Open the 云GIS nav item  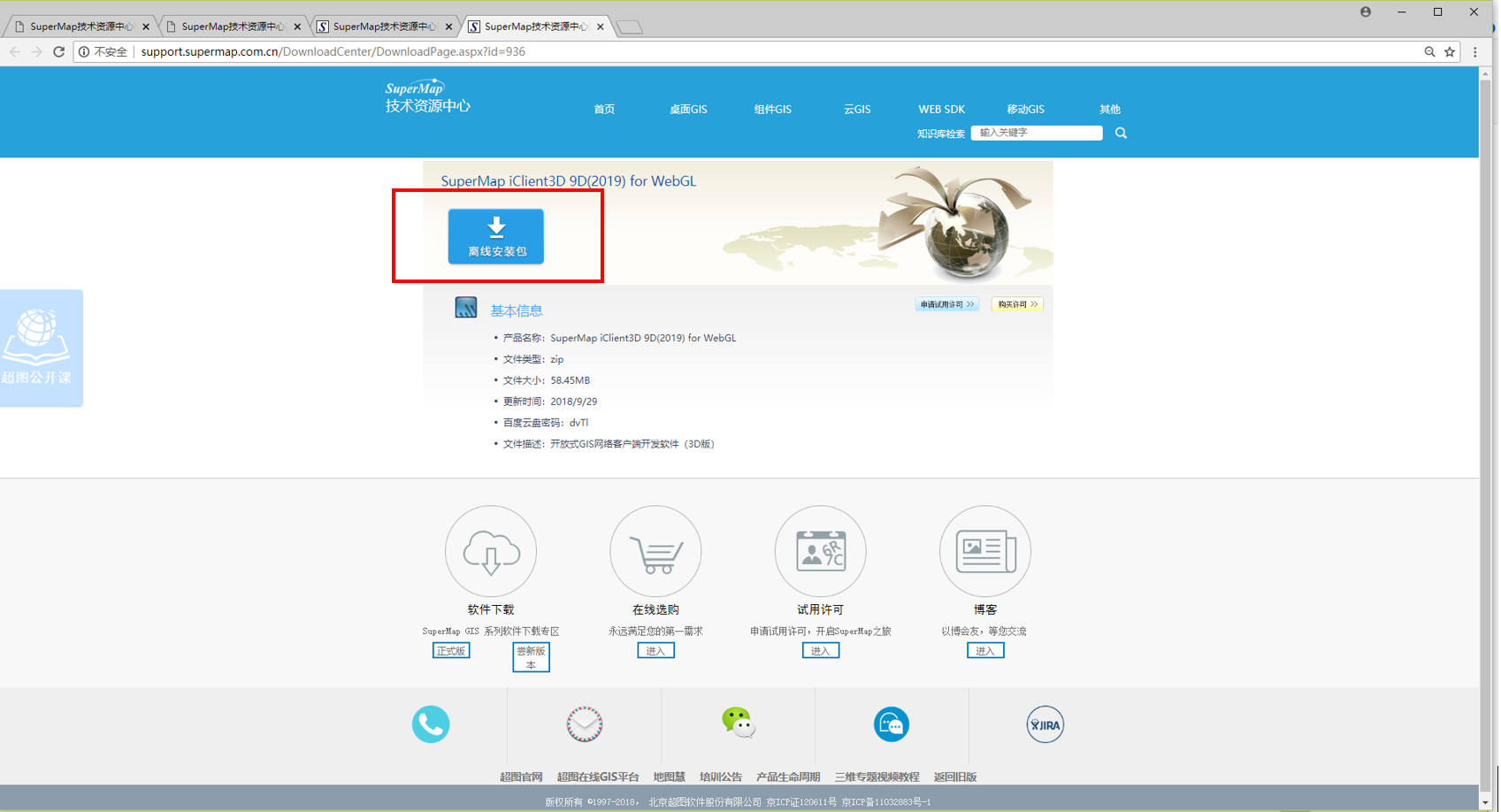[857, 110]
